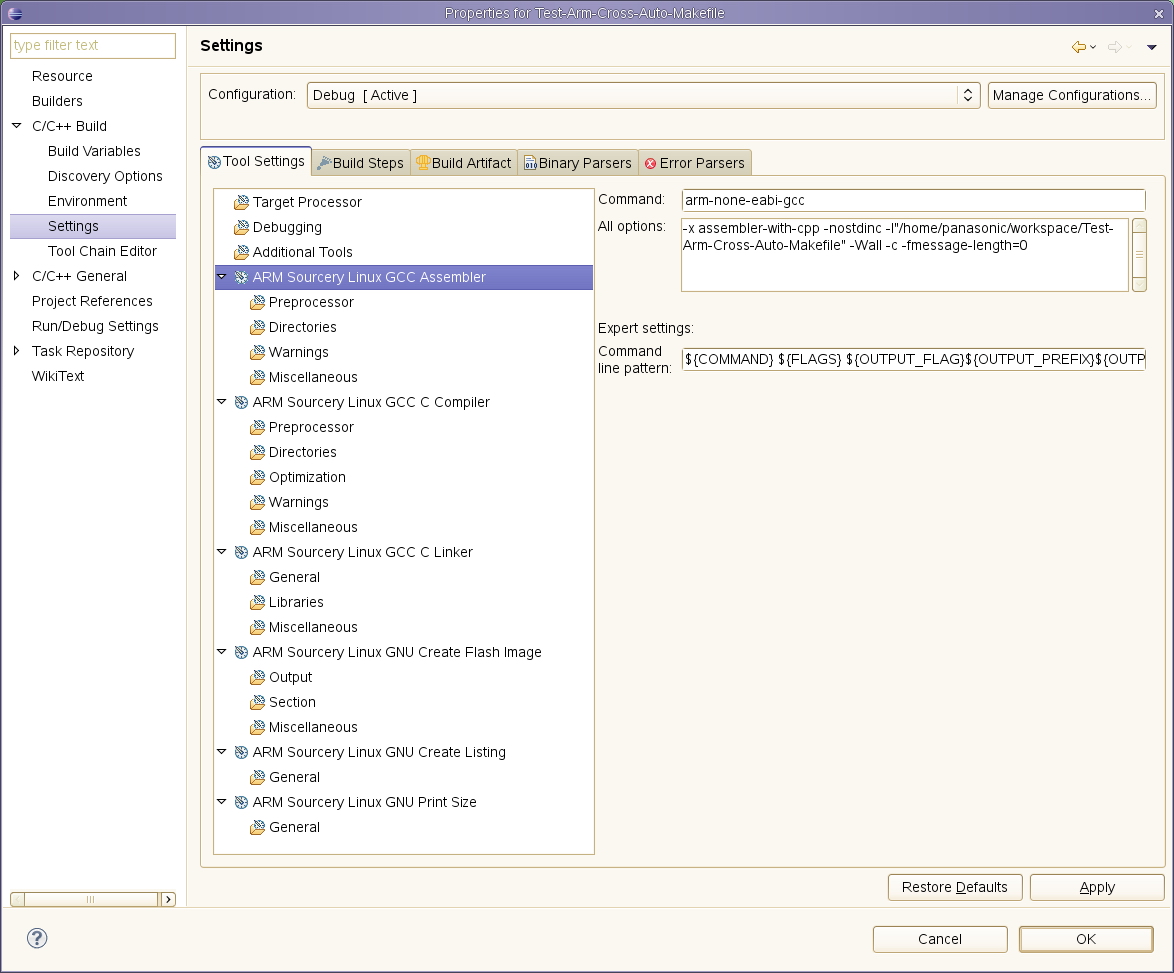
Task: Click the Output option icon
Action: (258, 677)
